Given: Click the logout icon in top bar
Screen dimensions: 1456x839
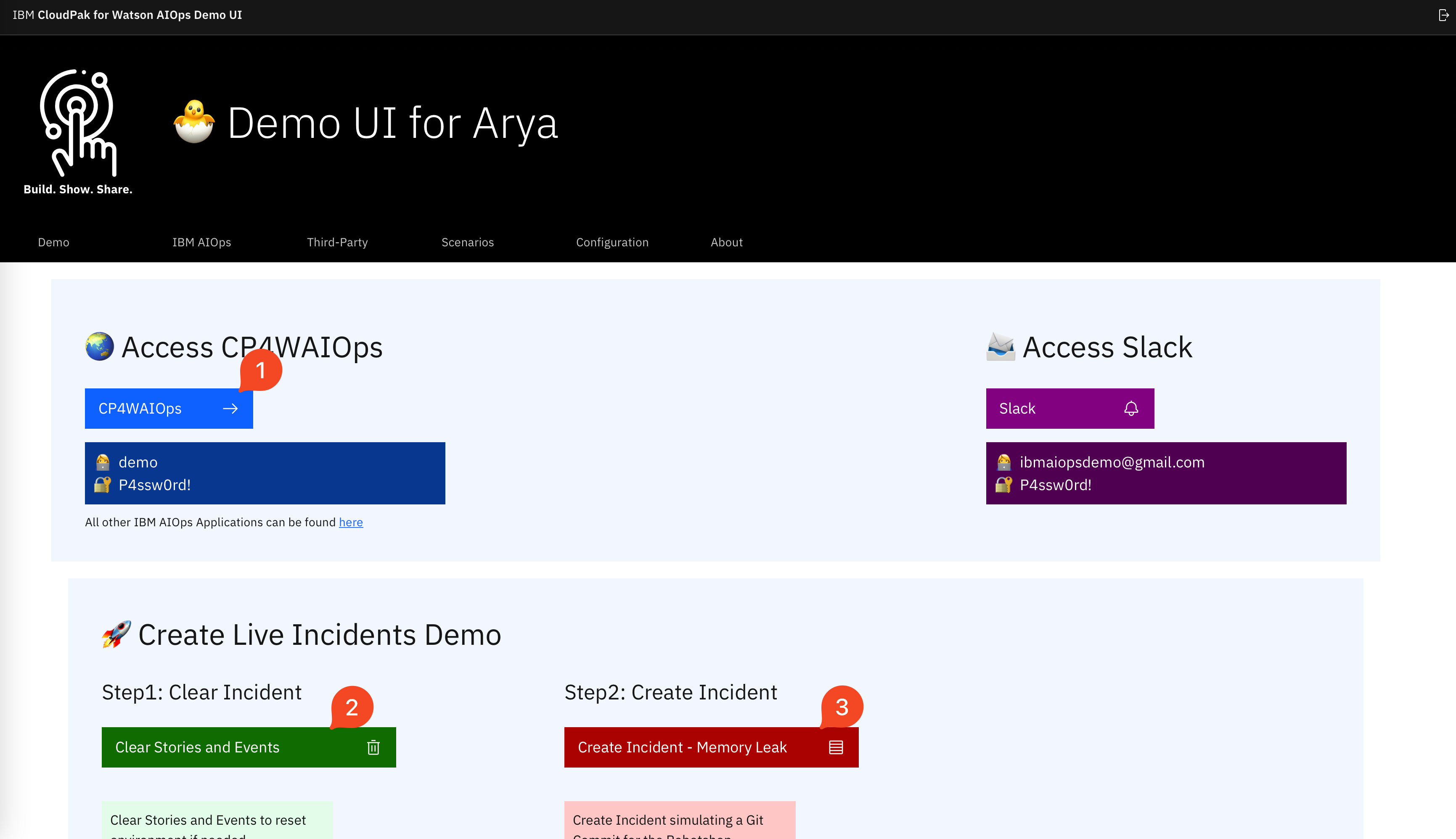Looking at the screenshot, I should click(1443, 16).
